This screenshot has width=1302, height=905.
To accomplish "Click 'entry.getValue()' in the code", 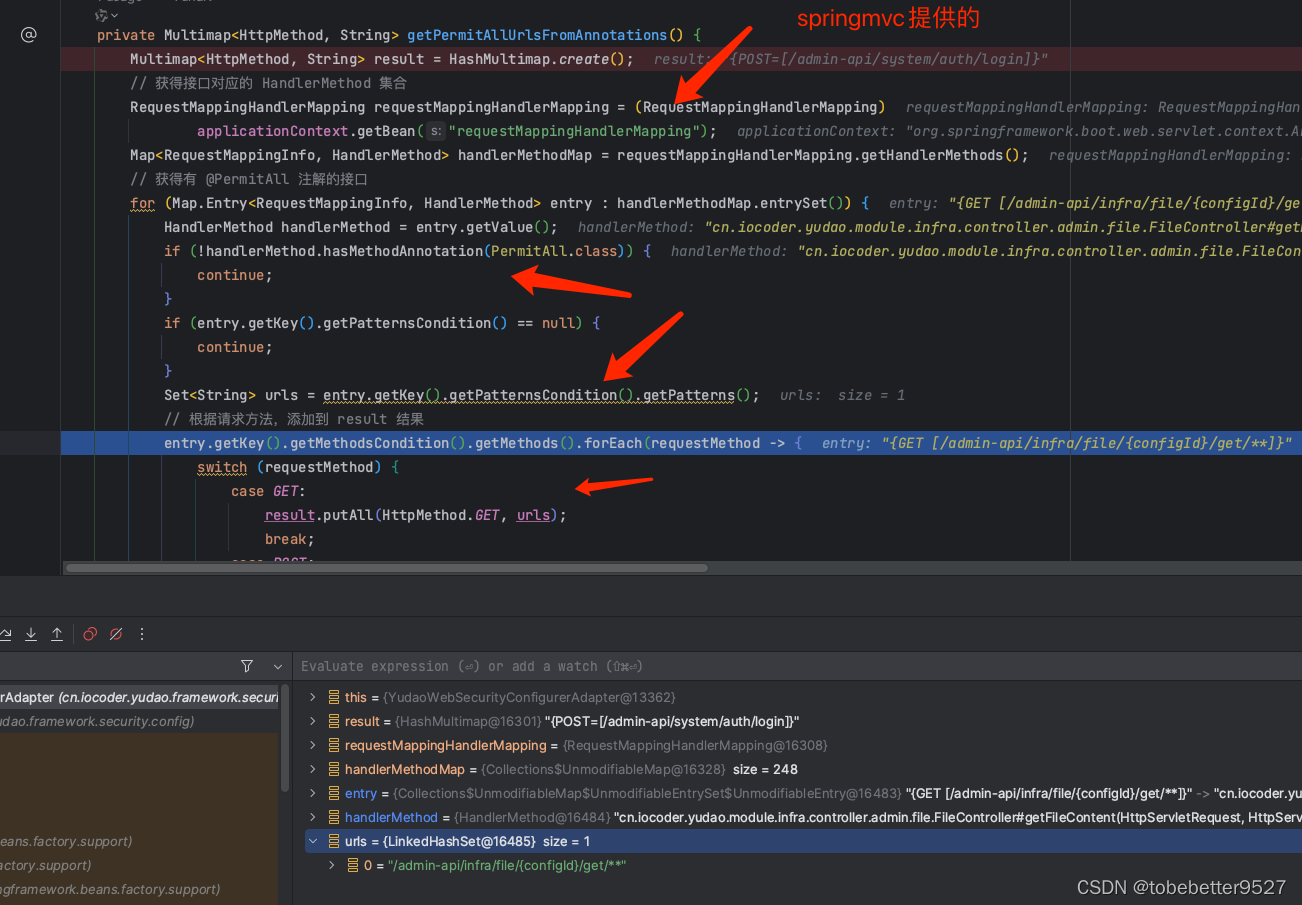I will (482, 227).
